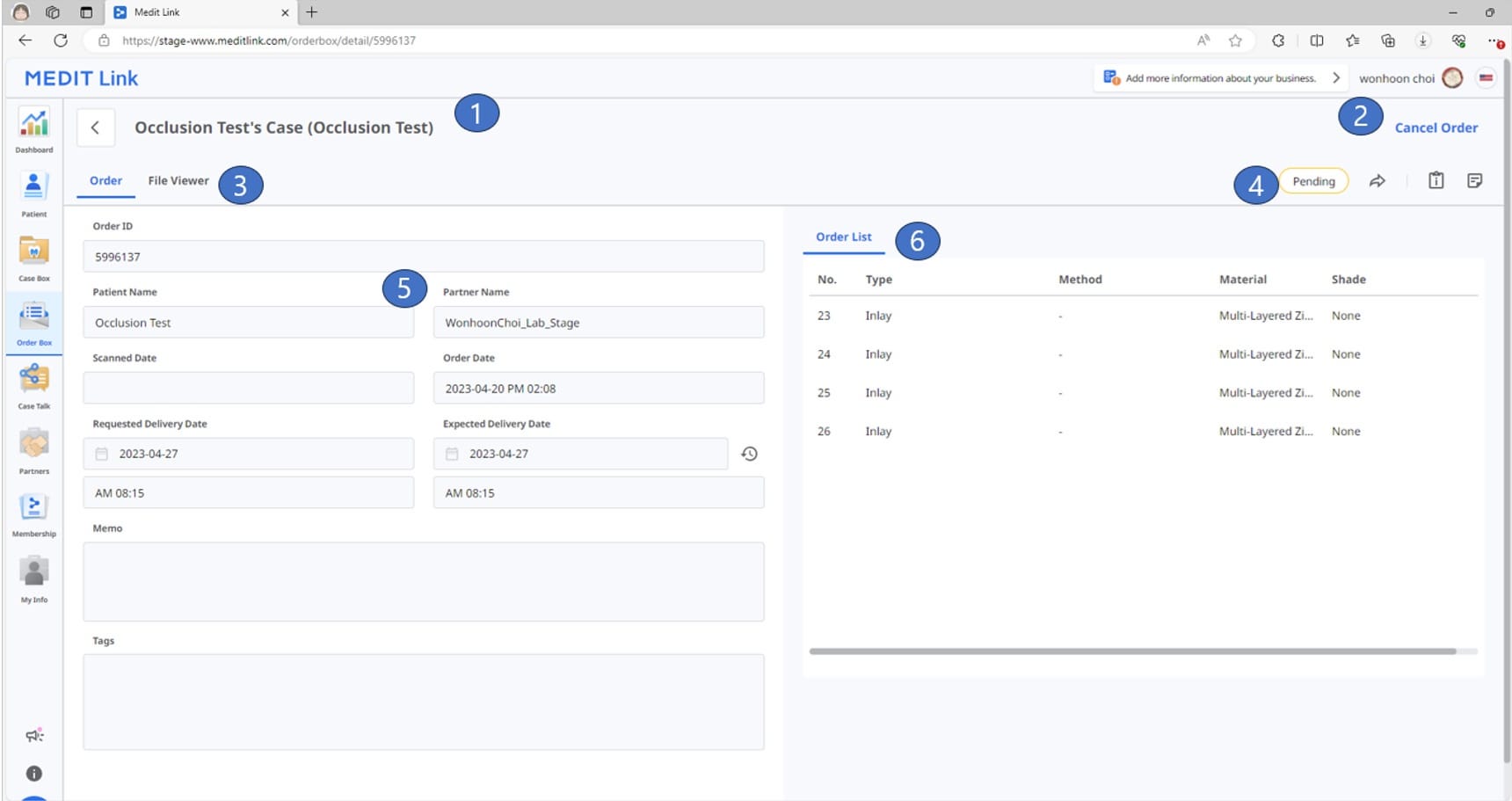The image size is (1512, 801).
Task: Open browser split screen icon
Action: pyautogui.click(x=1317, y=40)
